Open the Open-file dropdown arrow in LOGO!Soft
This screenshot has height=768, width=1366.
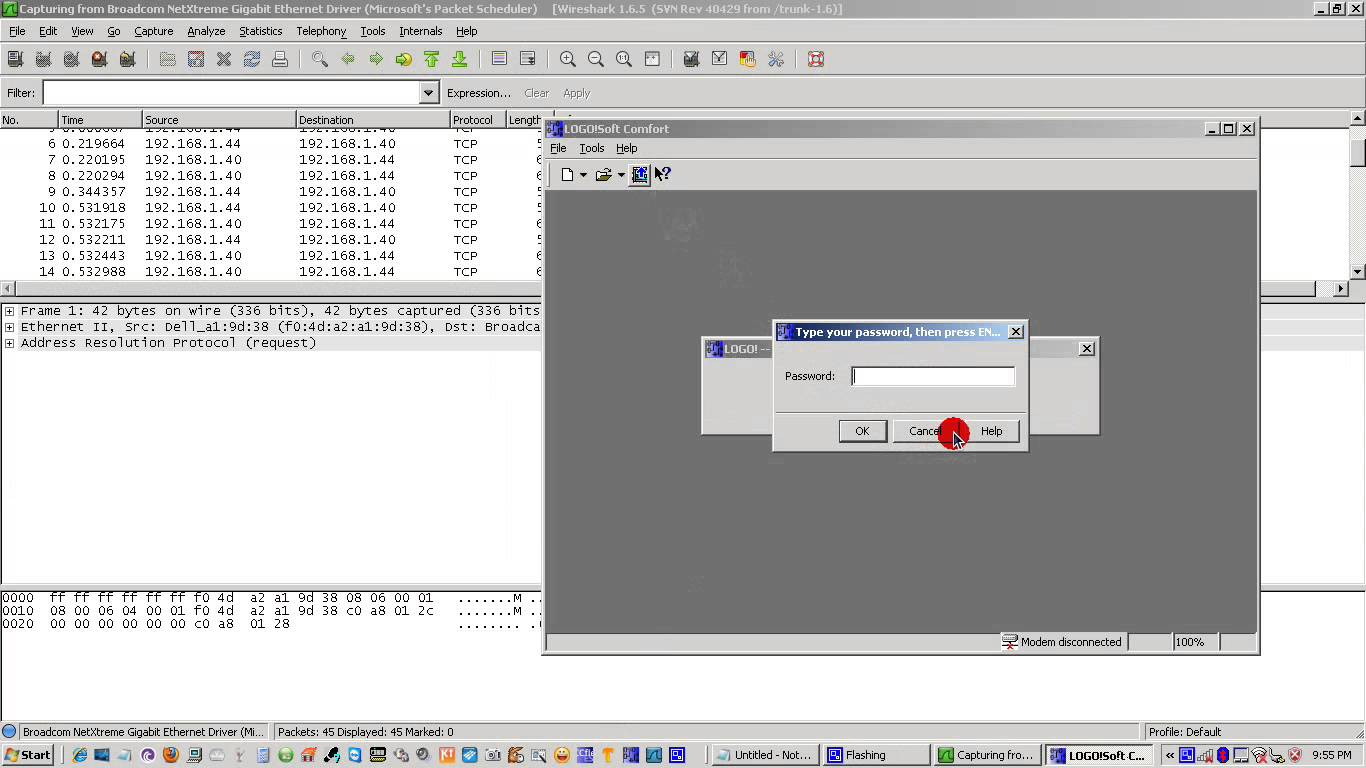pos(621,175)
